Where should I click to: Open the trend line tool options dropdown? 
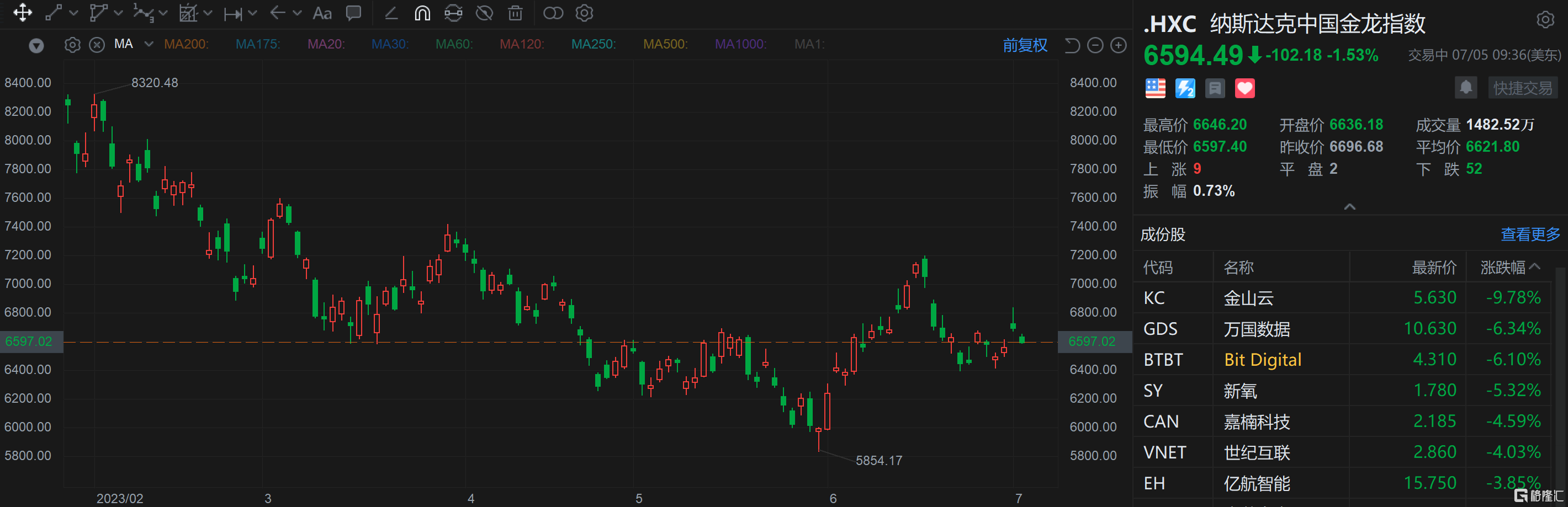[73, 13]
